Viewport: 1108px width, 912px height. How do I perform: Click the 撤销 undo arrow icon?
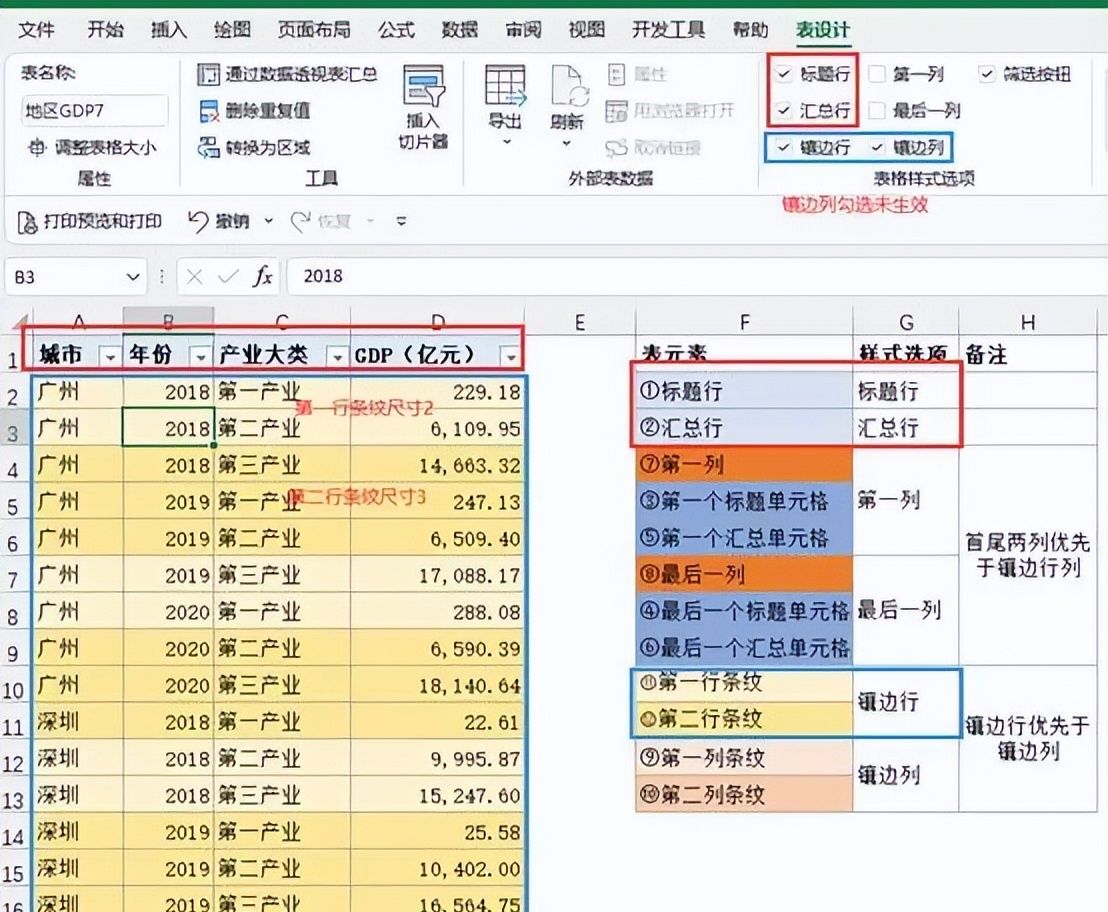click(x=198, y=221)
